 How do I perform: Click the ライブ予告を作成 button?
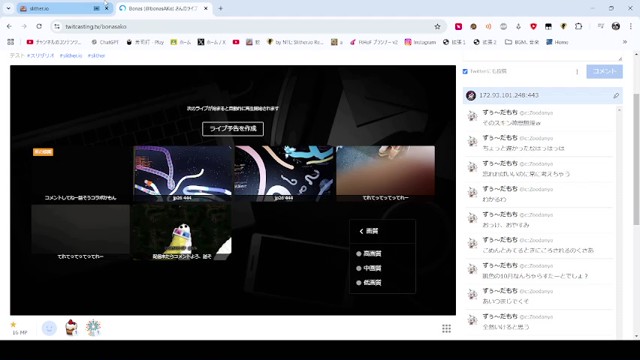(x=233, y=129)
